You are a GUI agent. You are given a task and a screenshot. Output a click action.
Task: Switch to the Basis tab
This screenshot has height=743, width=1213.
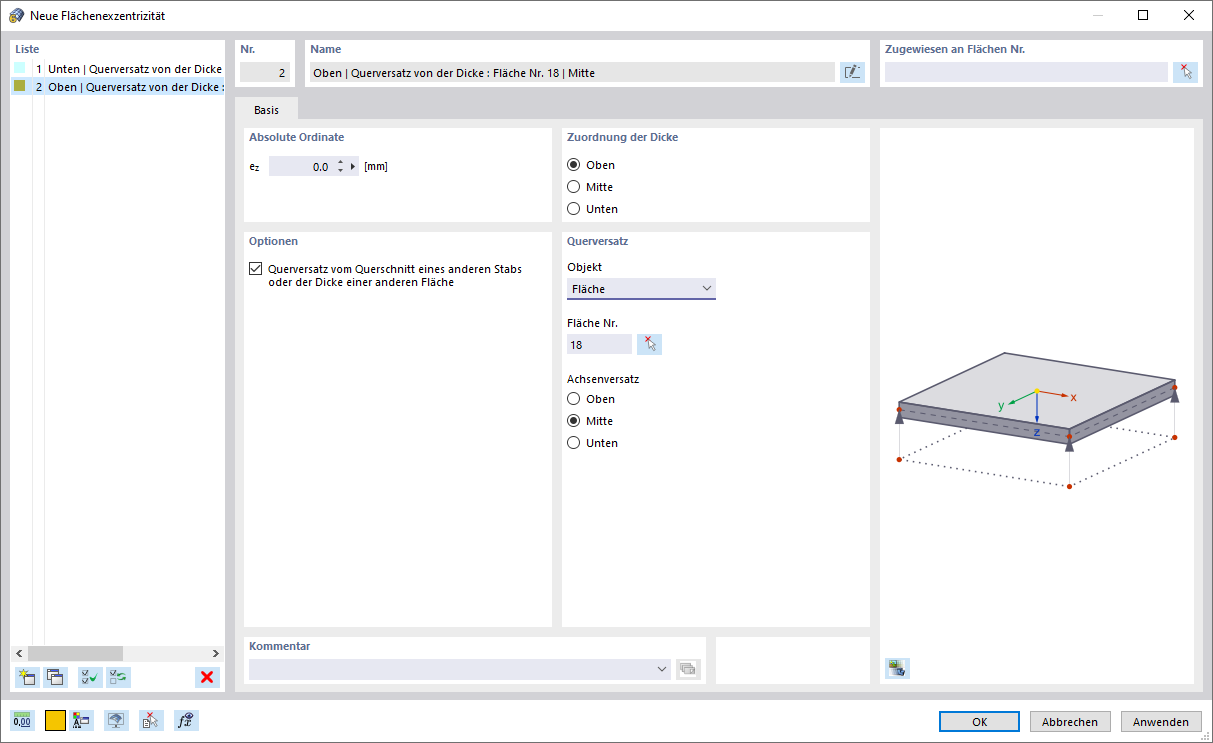pyautogui.click(x=267, y=110)
